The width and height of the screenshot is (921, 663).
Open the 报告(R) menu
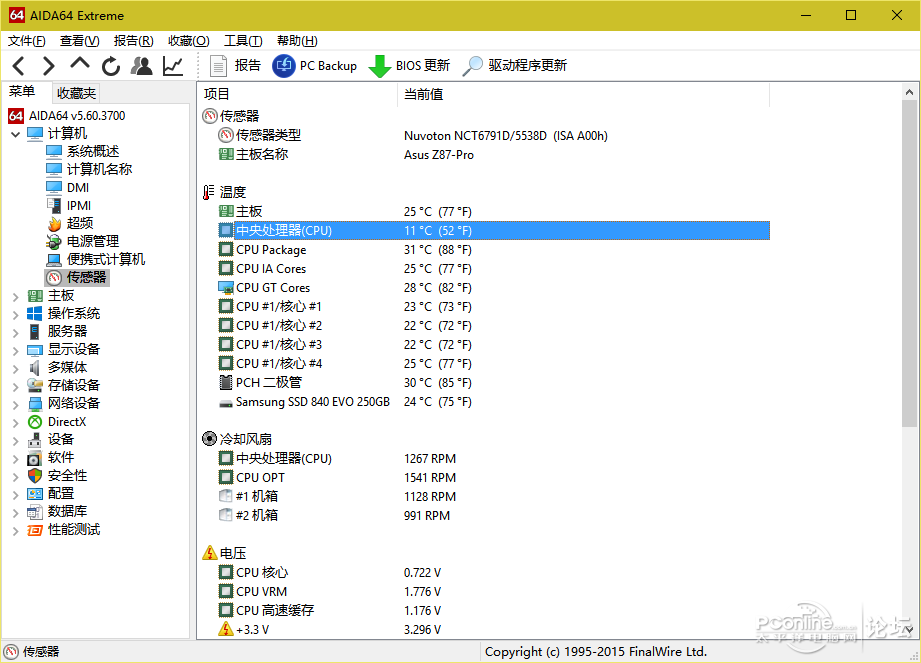(x=133, y=41)
